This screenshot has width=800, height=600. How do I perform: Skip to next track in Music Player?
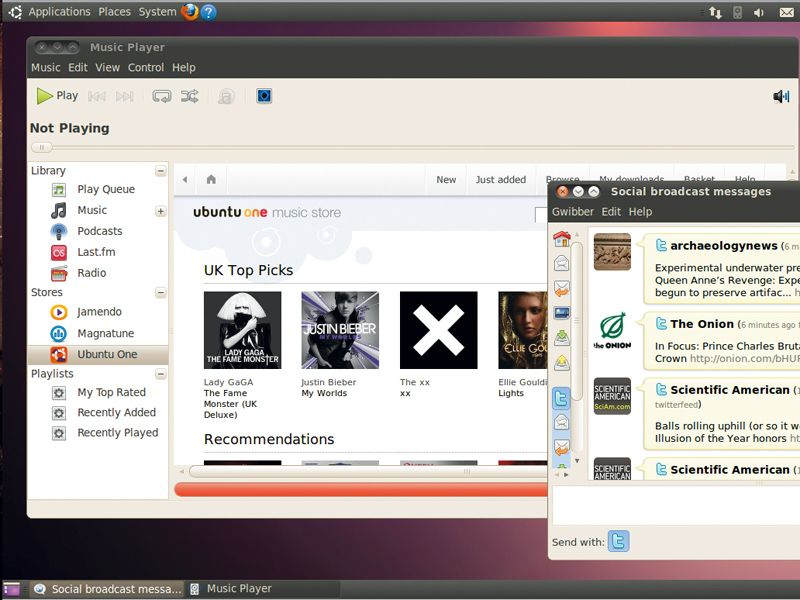(x=124, y=96)
